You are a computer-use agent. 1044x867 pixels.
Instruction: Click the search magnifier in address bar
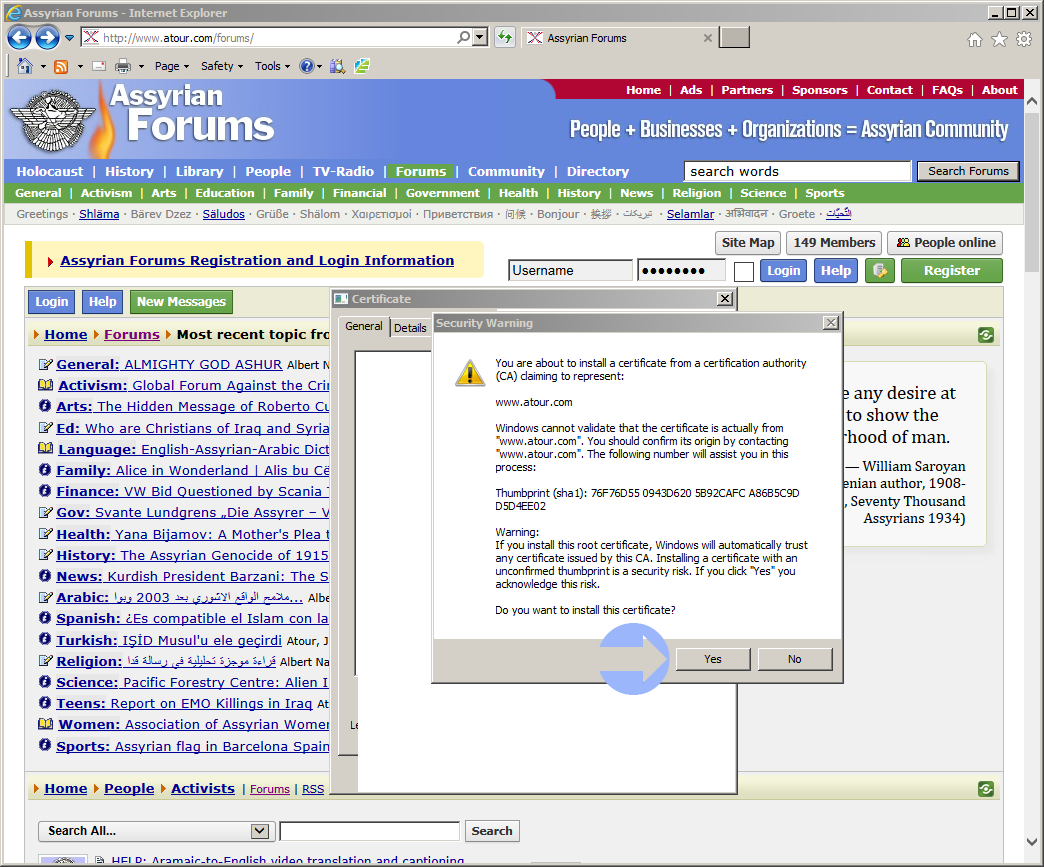(x=463, y=38)
